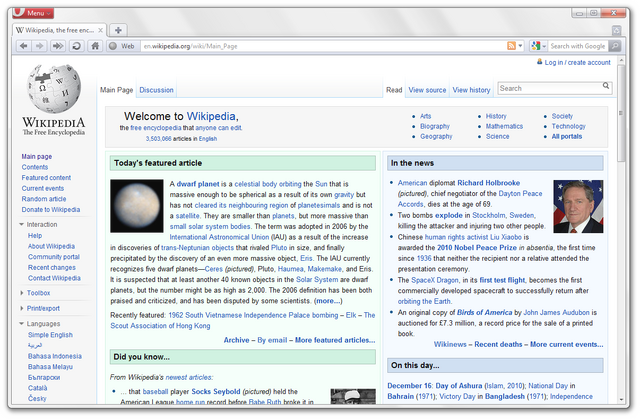Open the Mathematics portal link

pos(504,126)
